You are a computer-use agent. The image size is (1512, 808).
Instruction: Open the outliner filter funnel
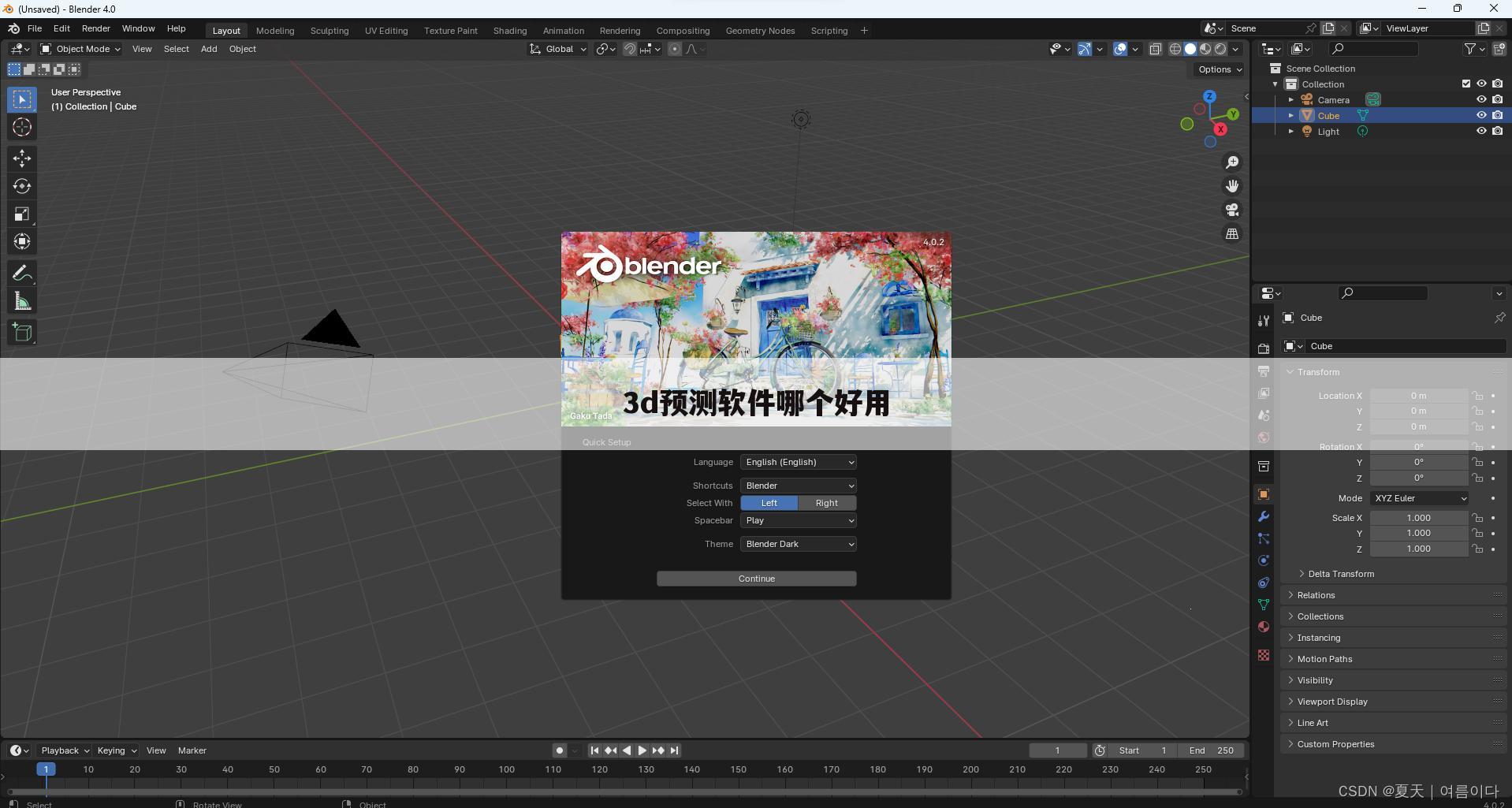pyautogui.click(x=1470, y=49)
